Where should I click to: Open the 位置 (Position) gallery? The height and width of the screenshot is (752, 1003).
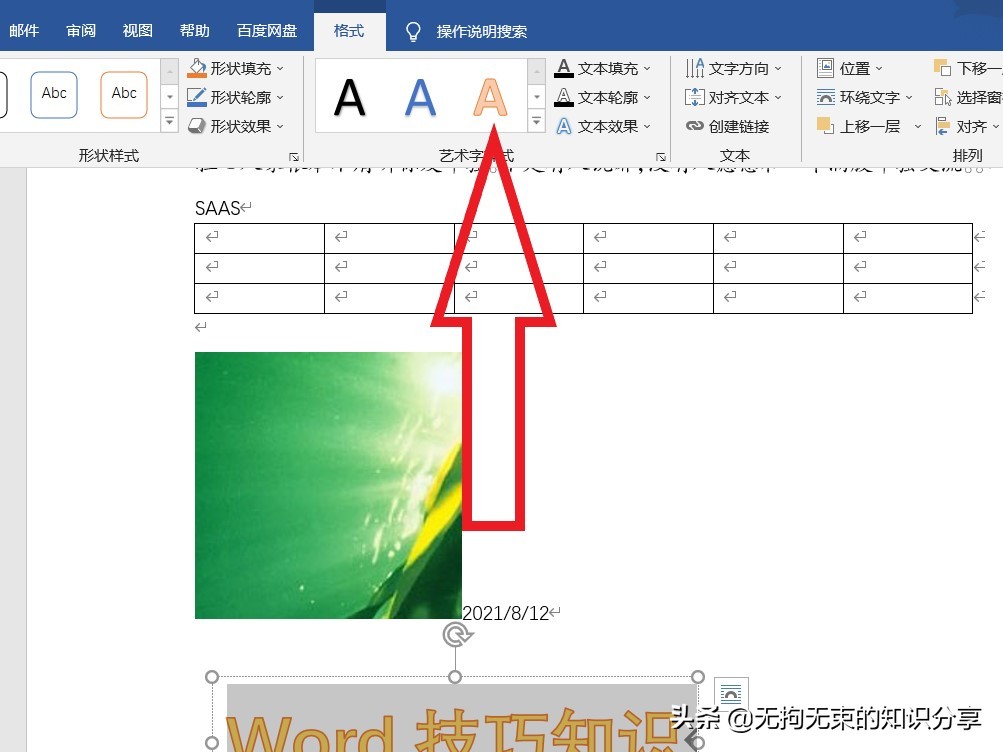coord(851,68)
